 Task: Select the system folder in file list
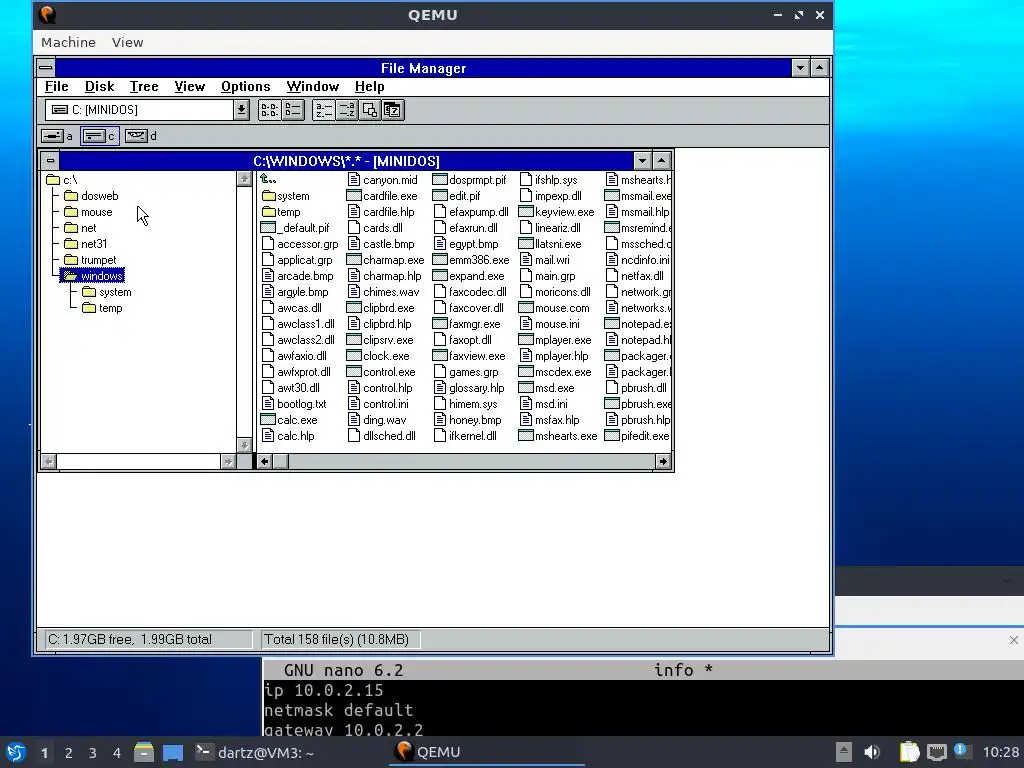point(285,196)
